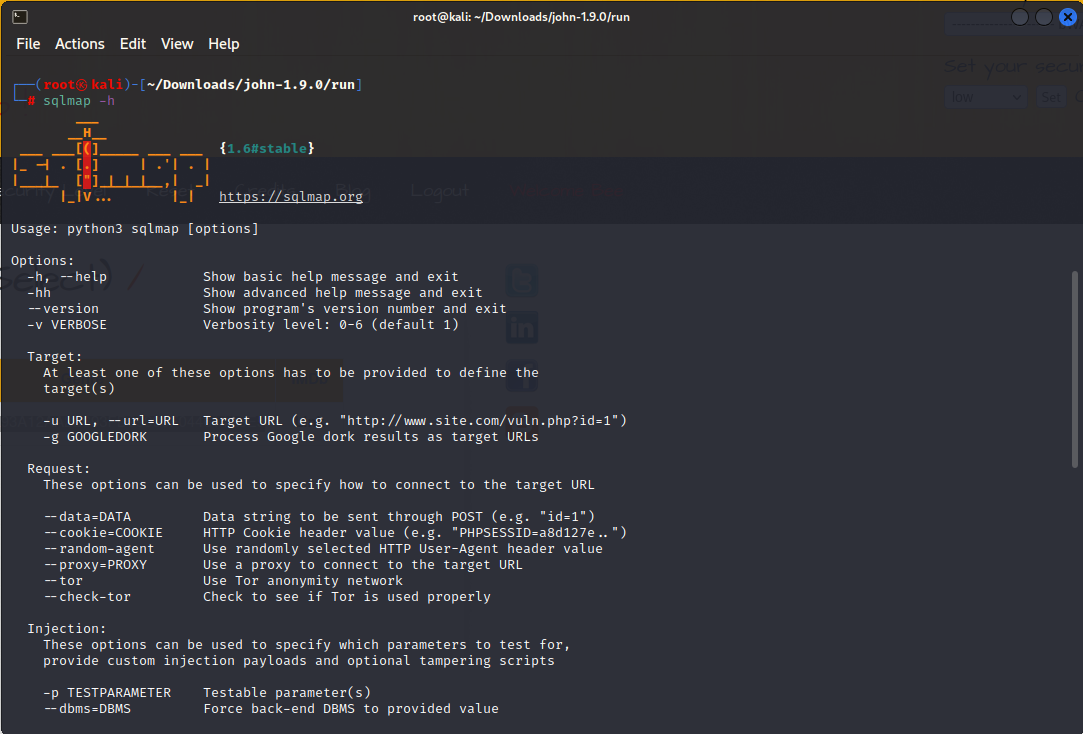Click 'Show advanced help message and exit' text
The width and height of the screenshot is (1083, 734).
343,293
